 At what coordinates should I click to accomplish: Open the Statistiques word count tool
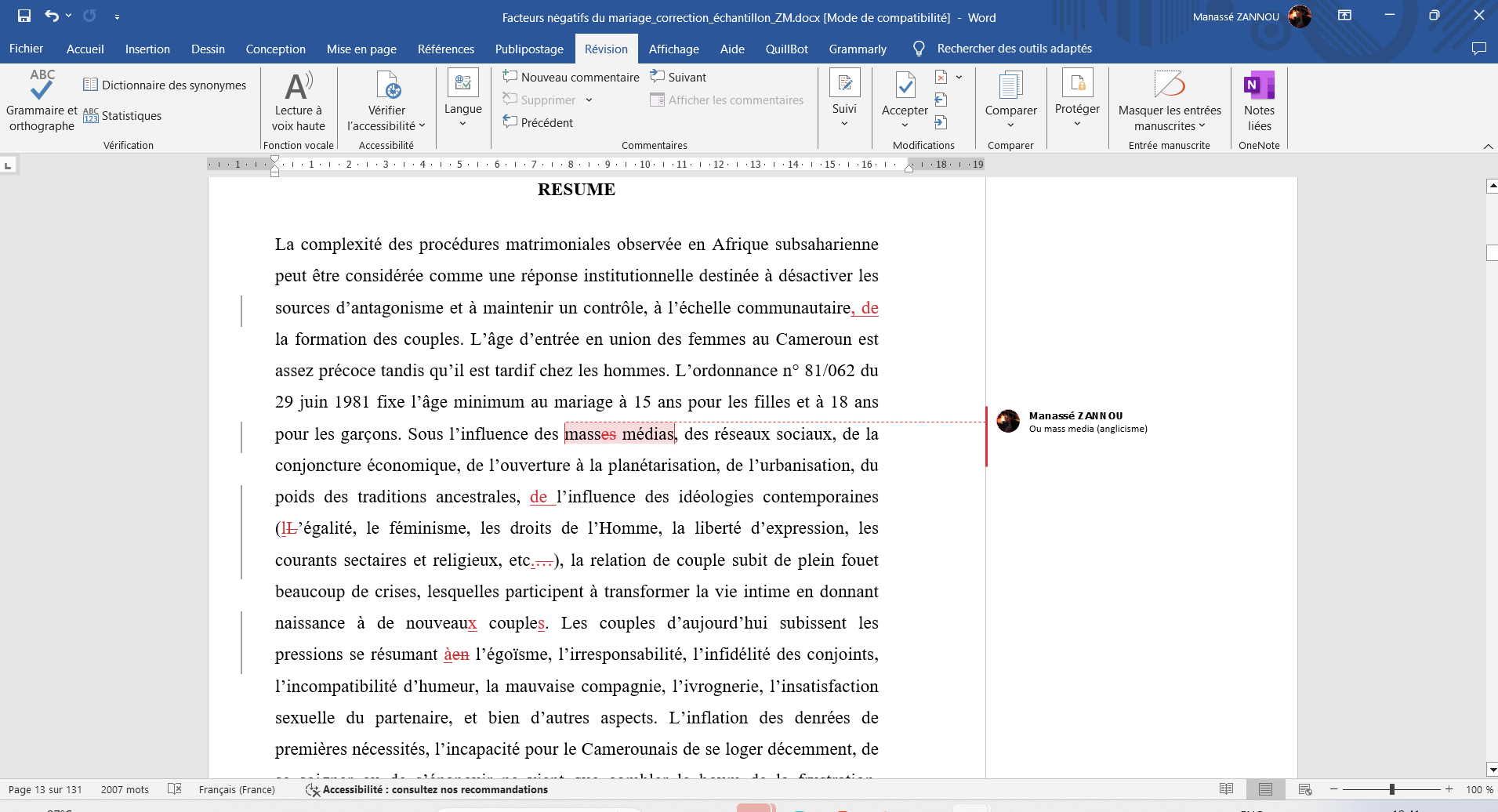(x=122, y=116)
